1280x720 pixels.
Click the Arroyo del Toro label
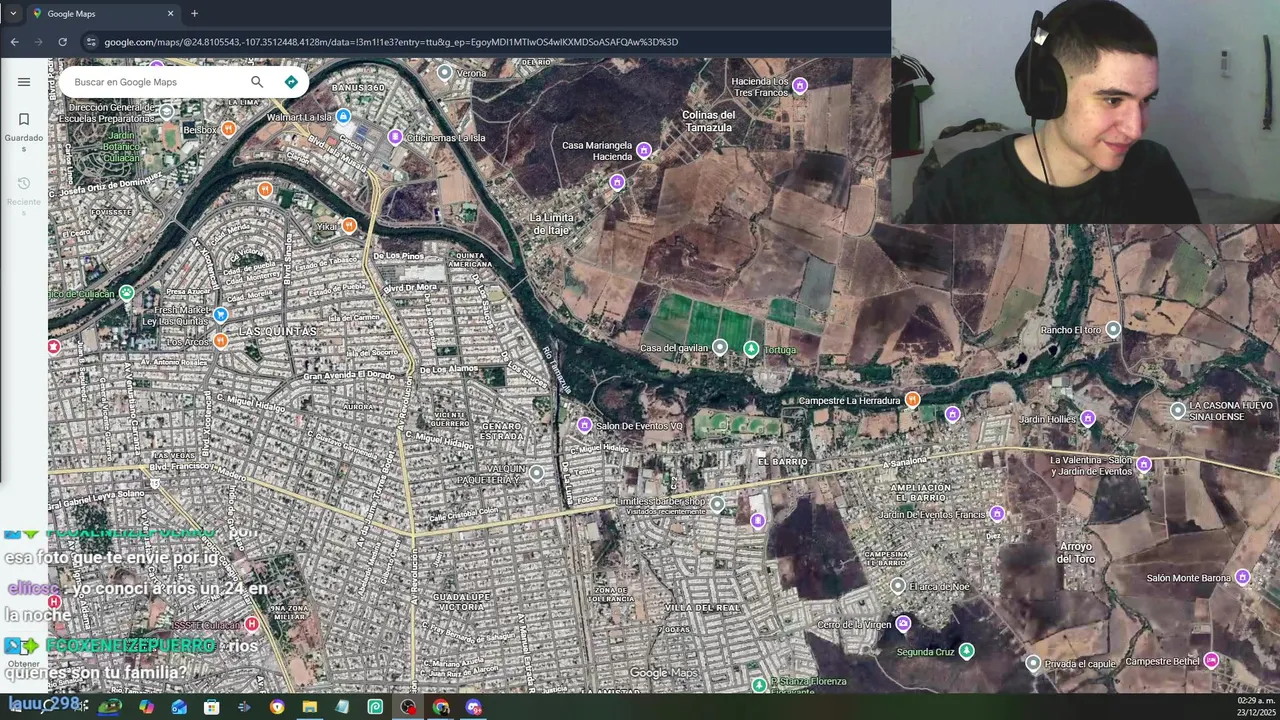coord(1075,553)
